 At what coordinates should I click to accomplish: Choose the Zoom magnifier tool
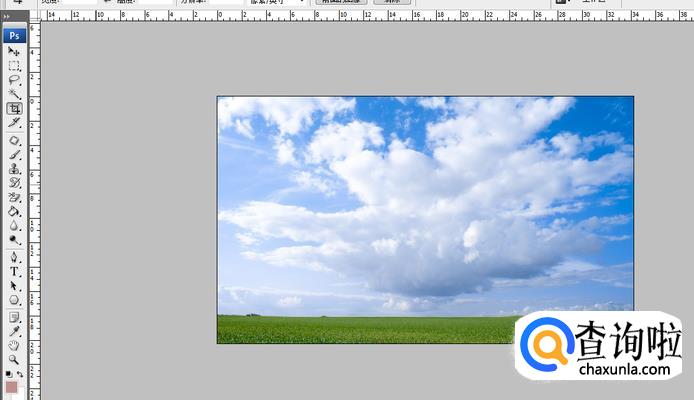tap(14, 359)
